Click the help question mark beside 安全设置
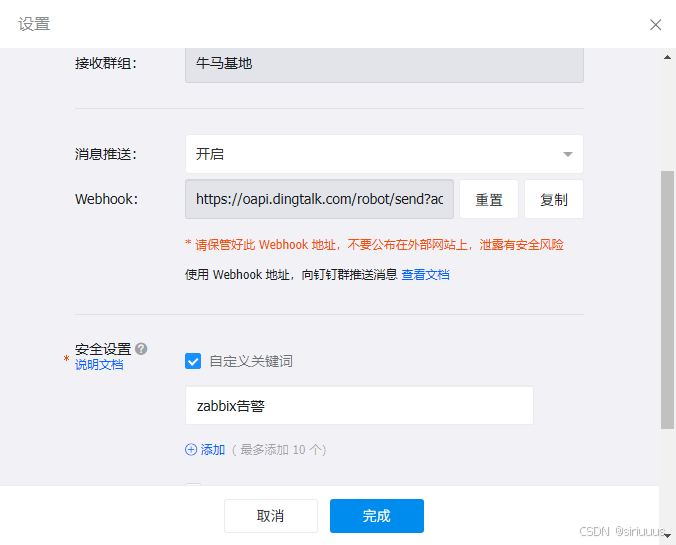The height and width of the screenshot is (545, 676). click(x=141, y=348)
